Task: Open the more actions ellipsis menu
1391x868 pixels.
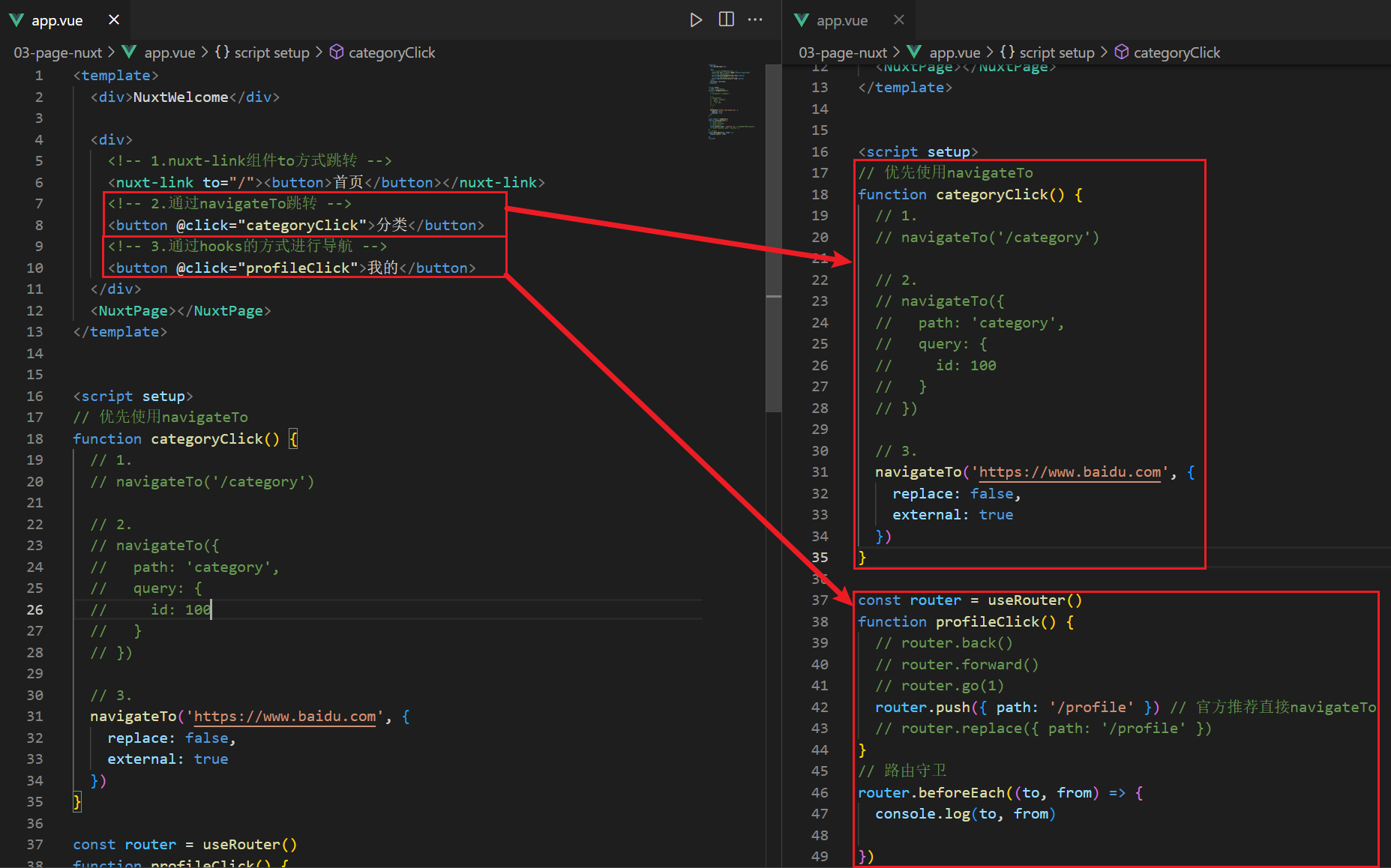Action: [755, 19]
